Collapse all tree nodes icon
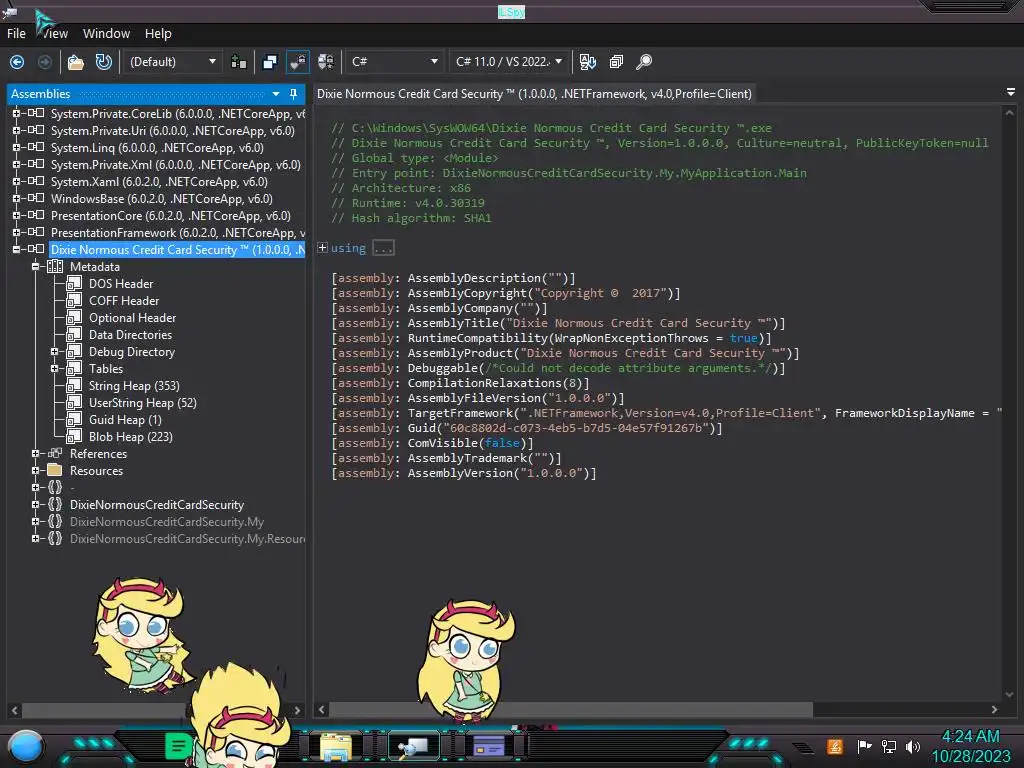Viewport: 1024px width, 768px height. pos(616,62)
